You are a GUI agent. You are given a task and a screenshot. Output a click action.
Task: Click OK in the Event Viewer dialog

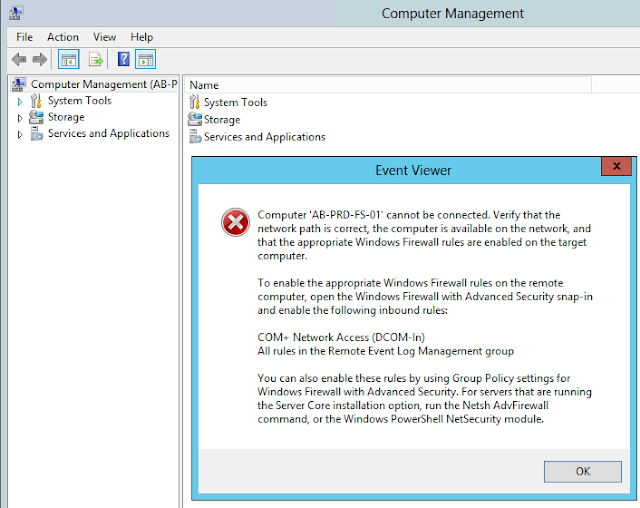[582, 471]
